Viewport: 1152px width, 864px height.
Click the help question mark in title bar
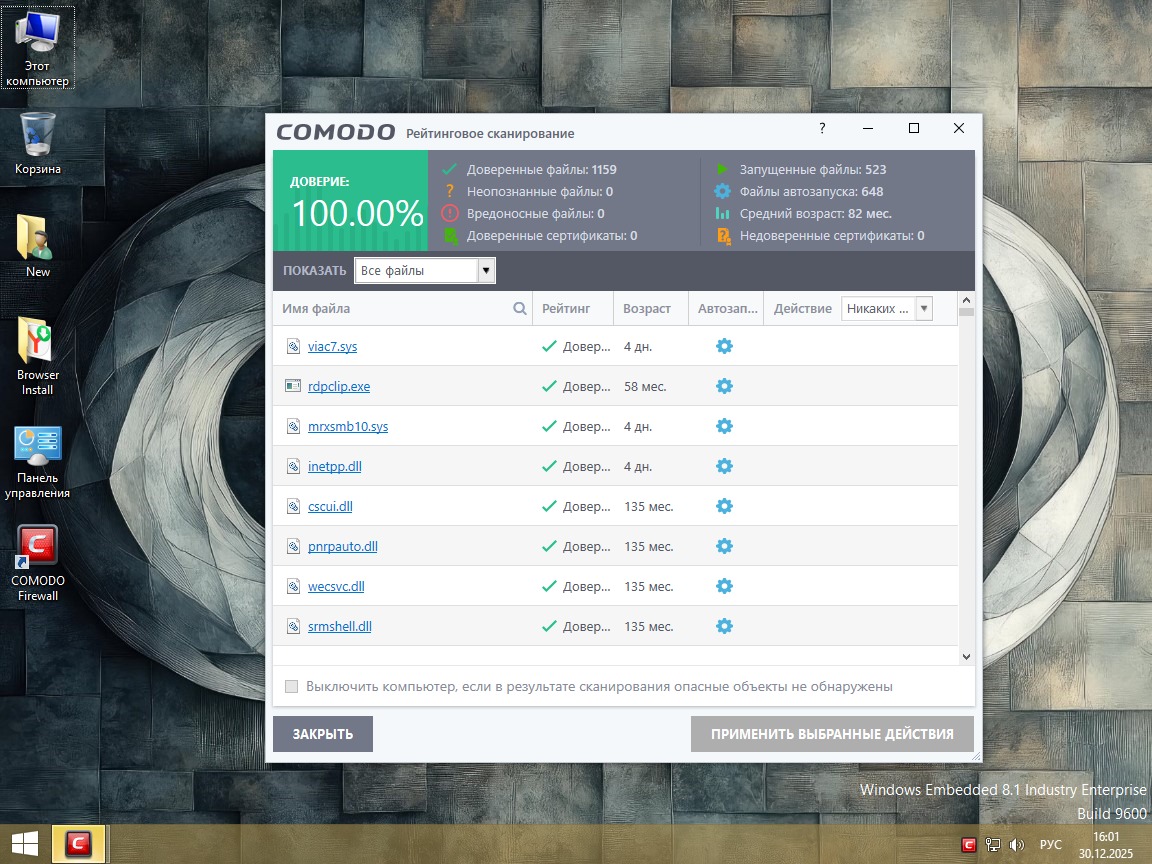tap(822, 129)
